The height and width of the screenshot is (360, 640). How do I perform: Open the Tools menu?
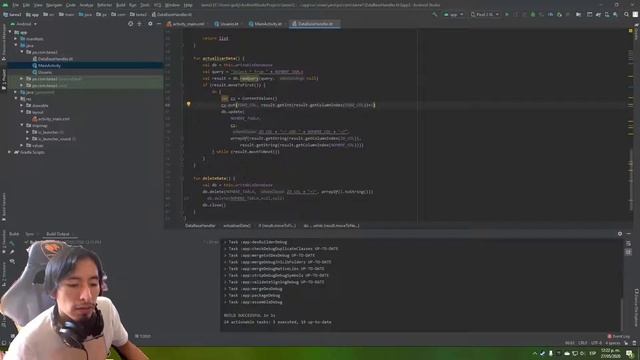[x=145, y=5]
